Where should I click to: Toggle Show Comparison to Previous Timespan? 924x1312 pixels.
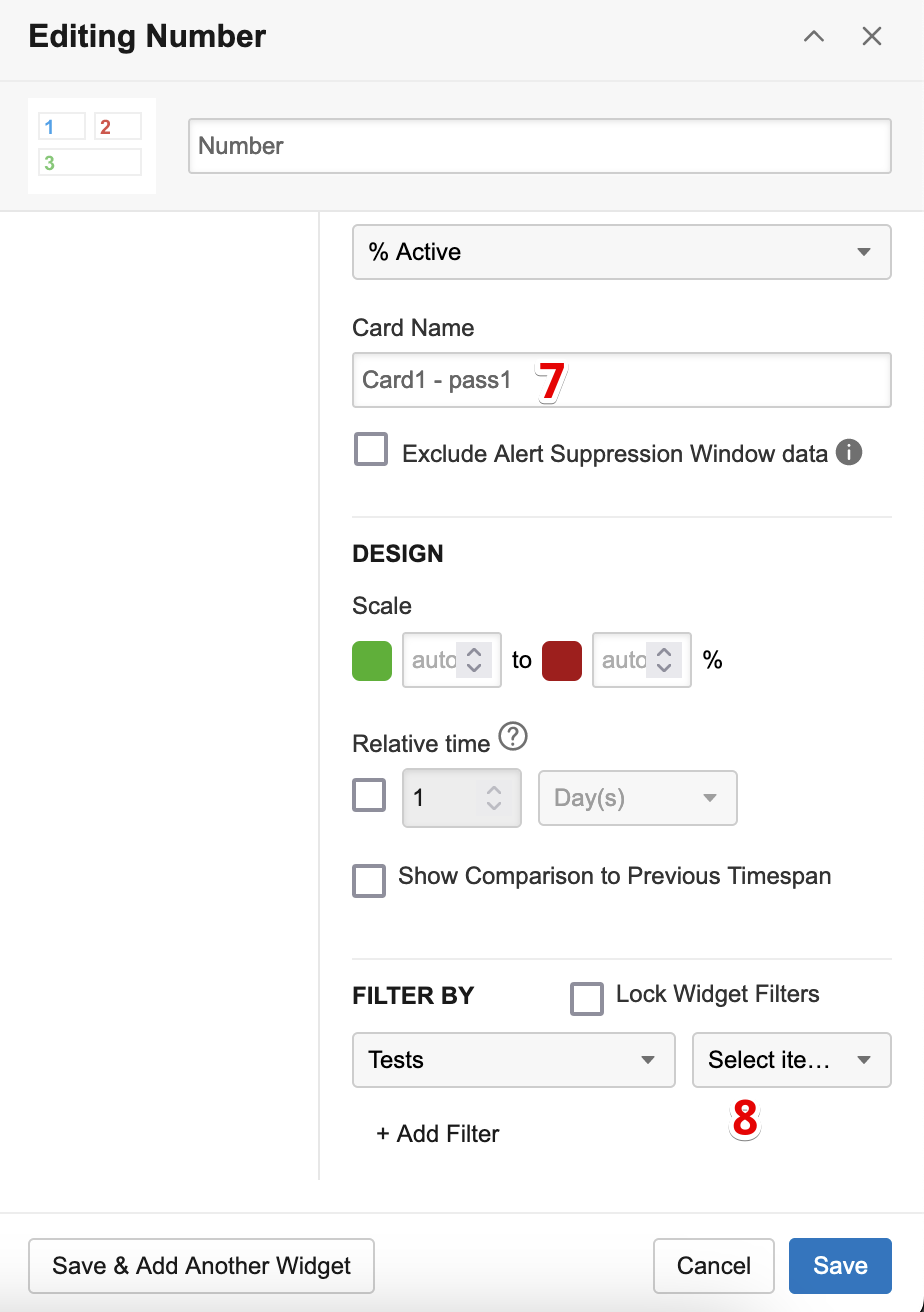click(x=369, y=881)
